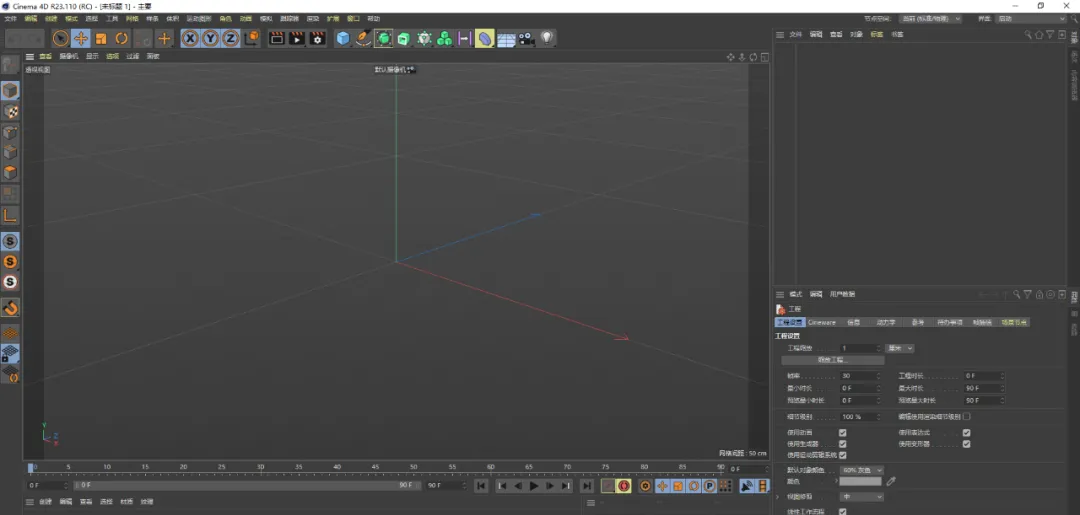Open the MoGraph Cloner icon

444,39
